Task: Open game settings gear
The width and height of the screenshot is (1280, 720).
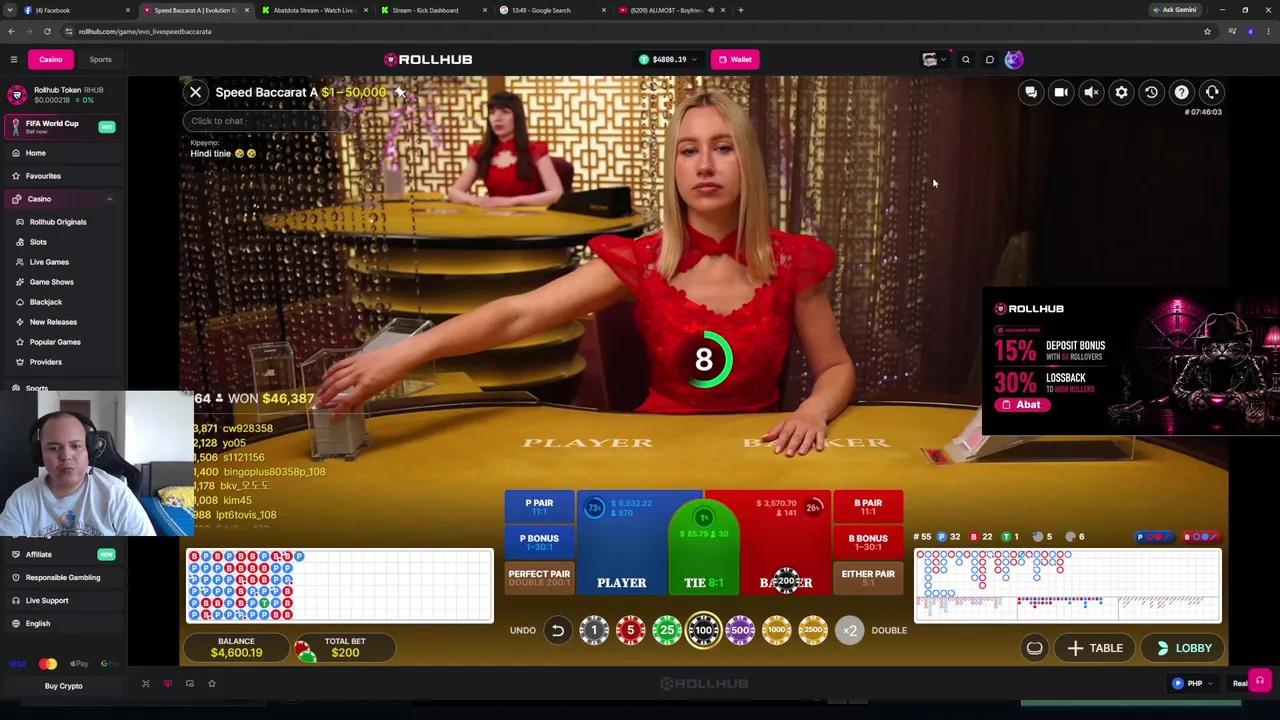Action: 1121,92
